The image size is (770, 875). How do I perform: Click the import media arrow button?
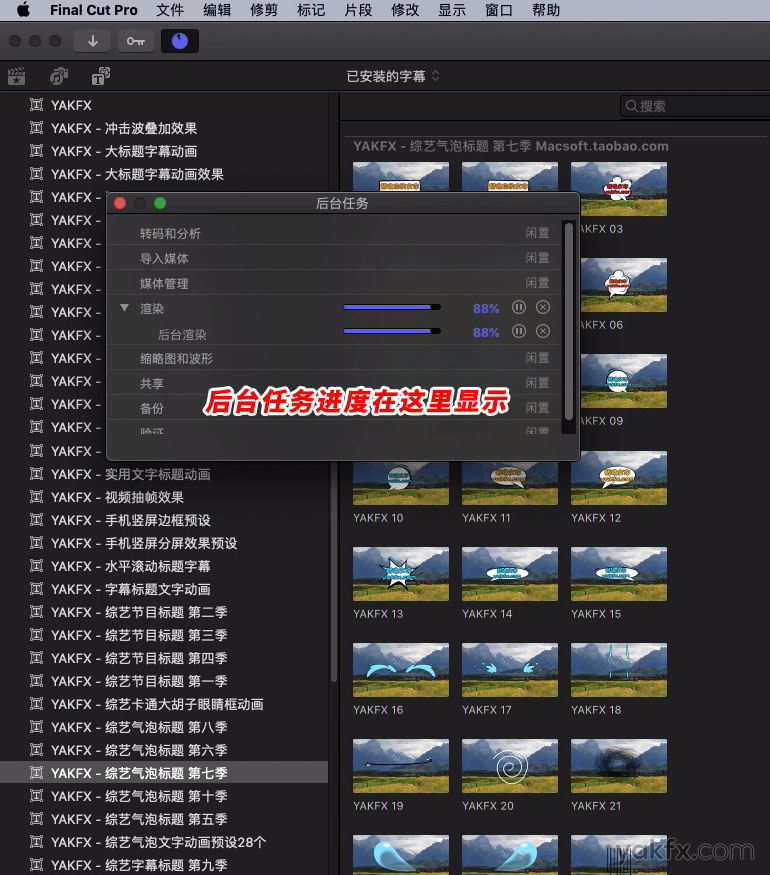(x=93, y=41)
